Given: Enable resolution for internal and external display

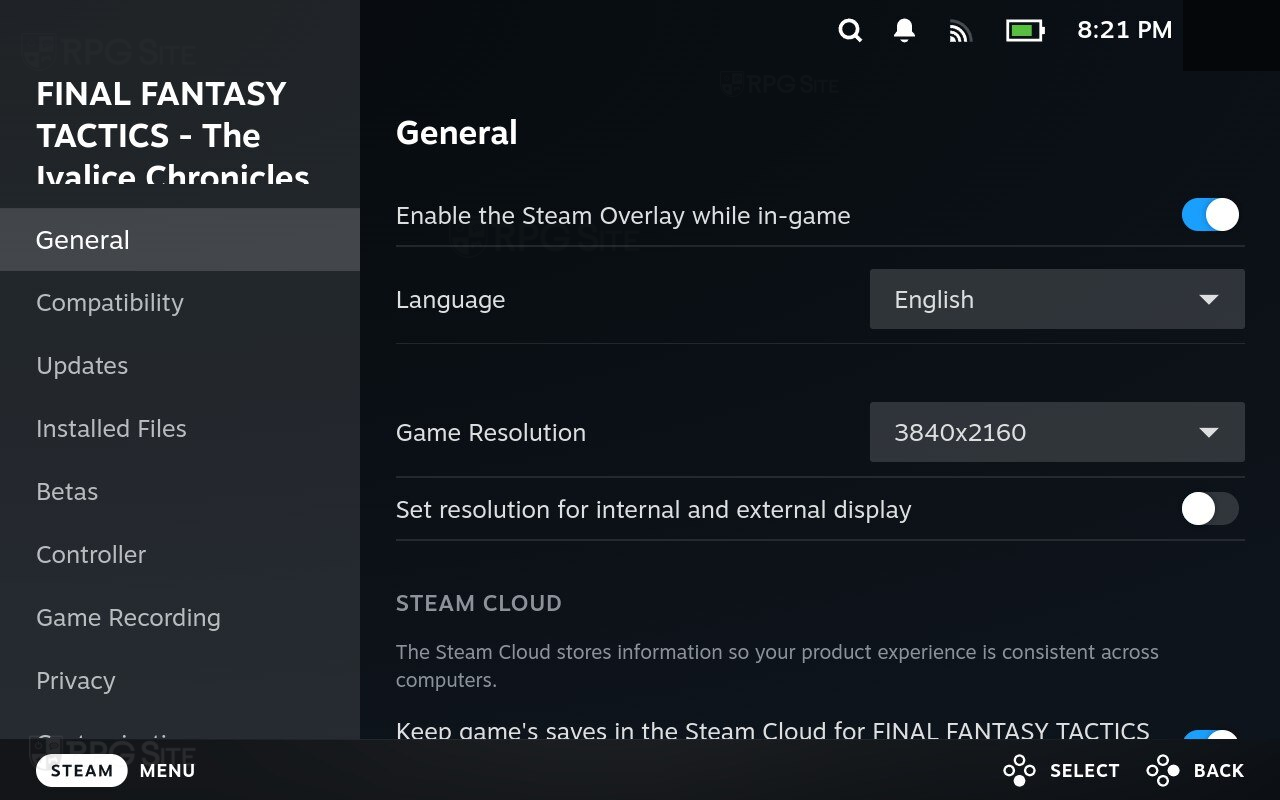Looking at the screenshot, I should (1210, 509).
